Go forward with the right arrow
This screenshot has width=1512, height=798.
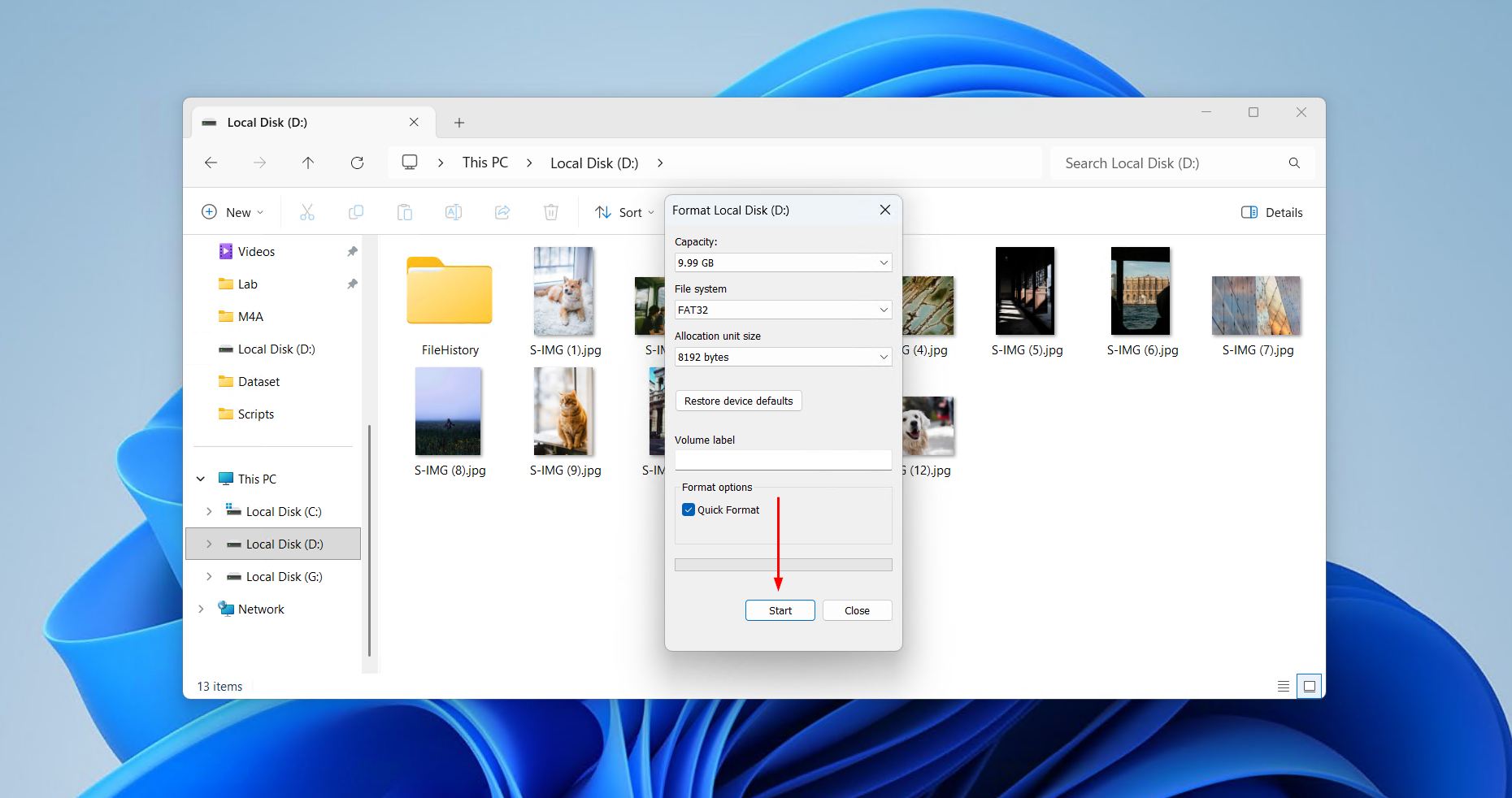(x=259, y=163)
